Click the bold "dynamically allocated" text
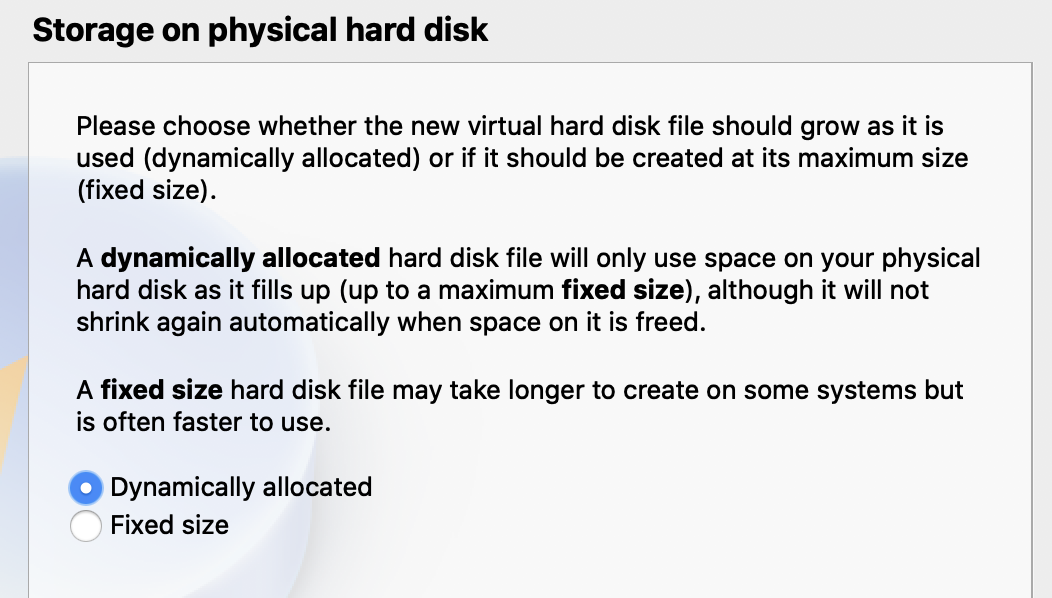Image resolution: width=1052 pixels, height=598 pixels. pos(240,258)
